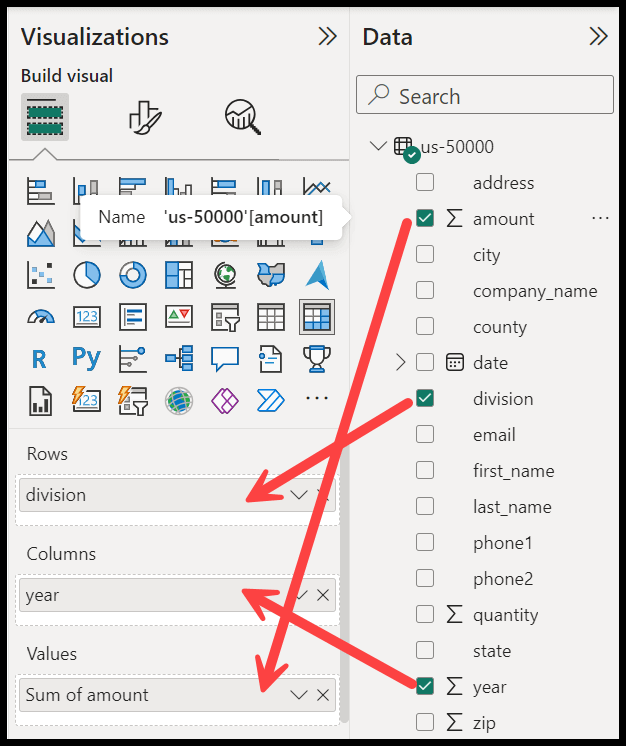
Task: Select the Scatter chart visual
Action: [40, 275]
